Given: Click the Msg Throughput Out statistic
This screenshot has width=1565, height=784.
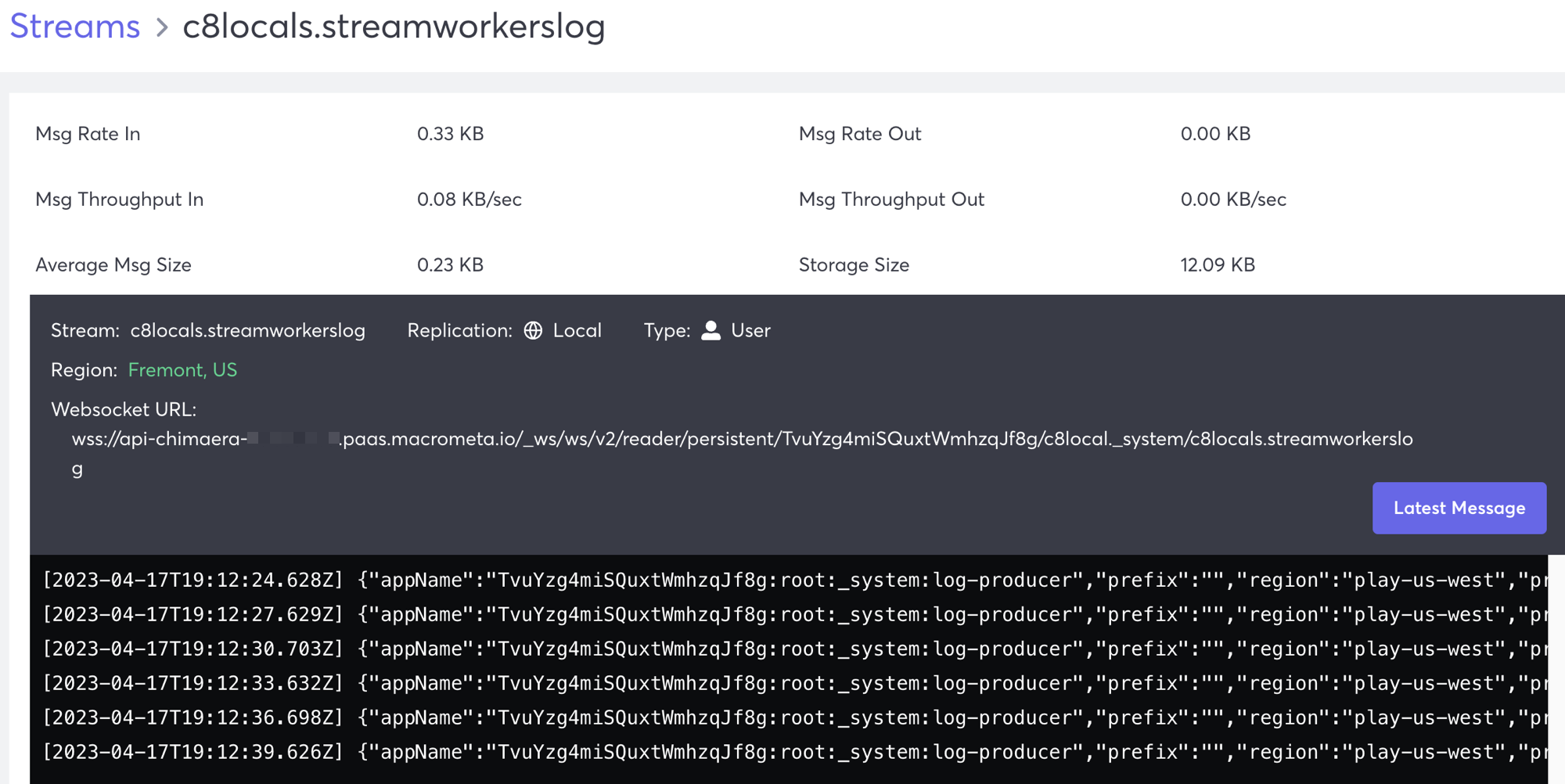Looking at the screenshot, I should tap(891, 200).
